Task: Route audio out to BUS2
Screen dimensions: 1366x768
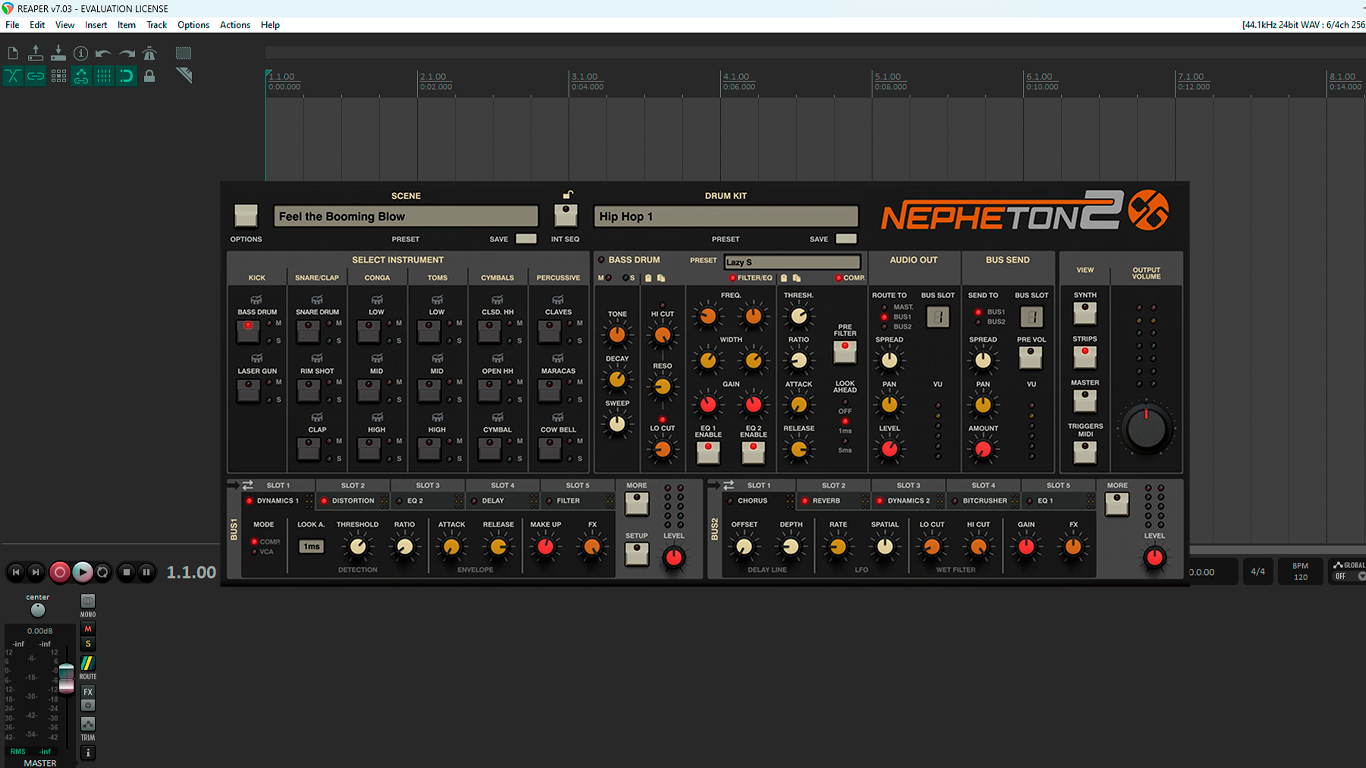Action: (x=884, y=327)
